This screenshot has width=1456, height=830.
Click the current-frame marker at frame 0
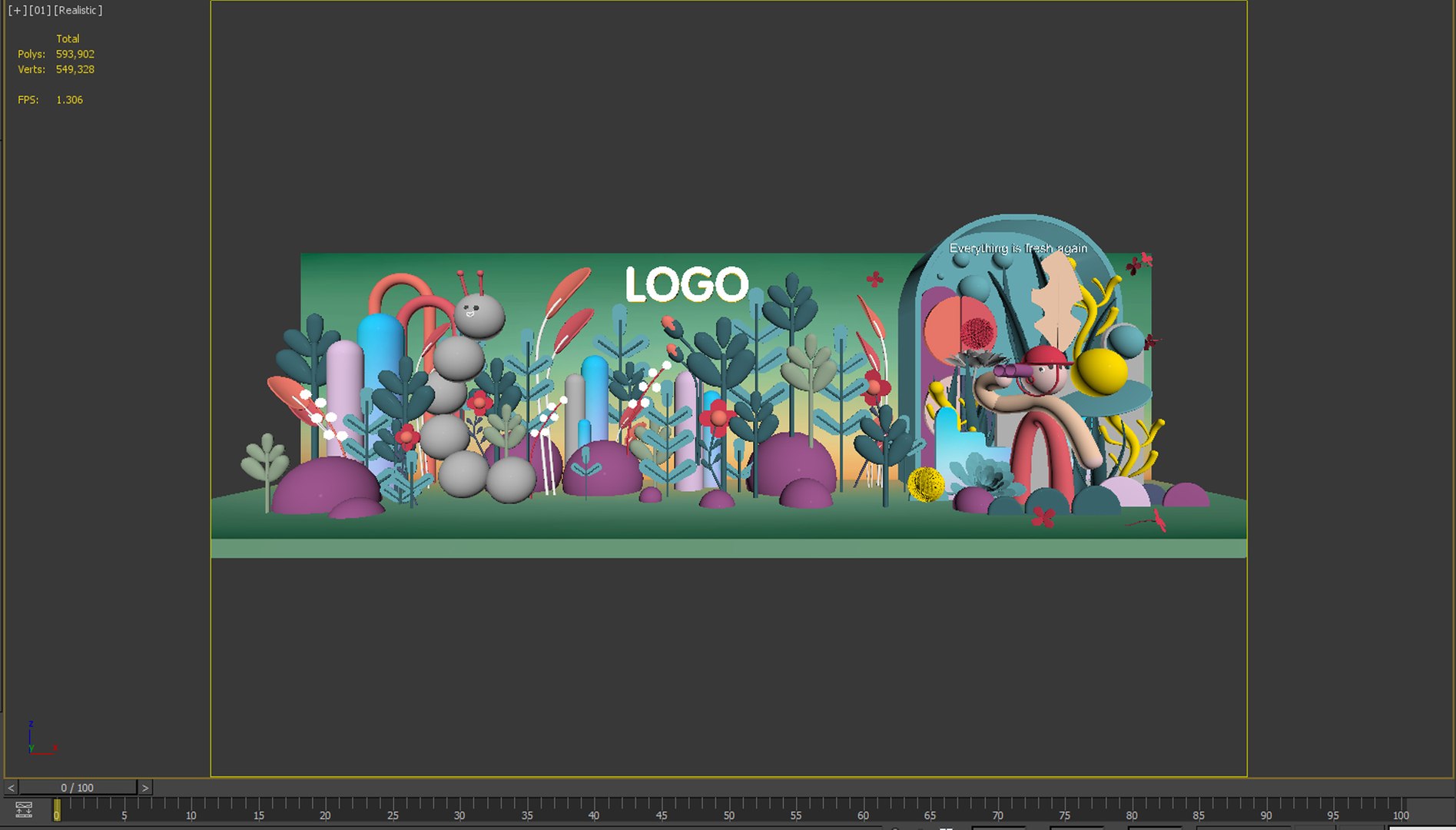(56, 810)
